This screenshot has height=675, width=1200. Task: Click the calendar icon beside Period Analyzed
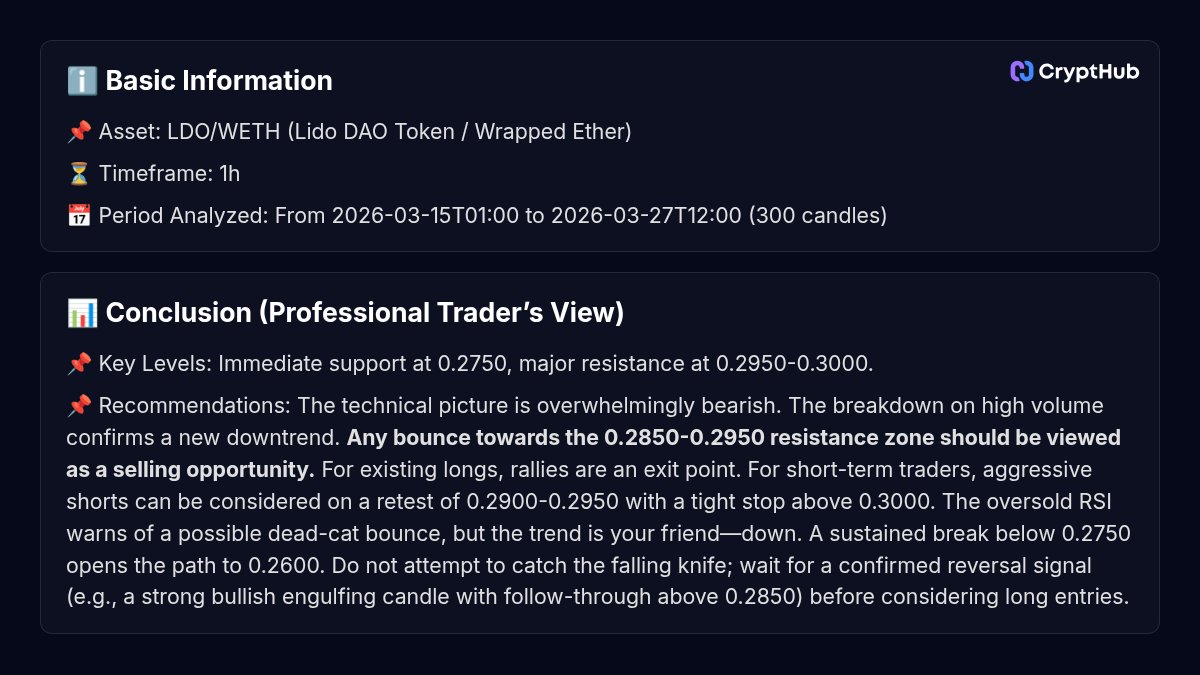click(x=79, y=216)
